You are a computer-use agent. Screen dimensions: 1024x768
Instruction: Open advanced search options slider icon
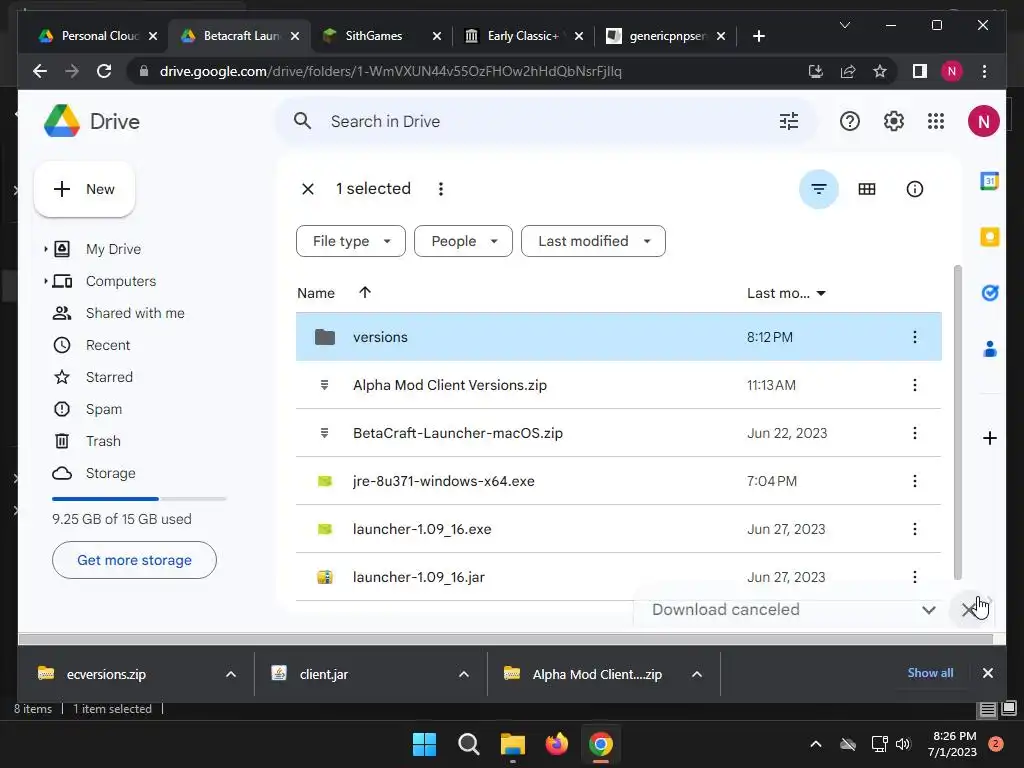point(789,121)
